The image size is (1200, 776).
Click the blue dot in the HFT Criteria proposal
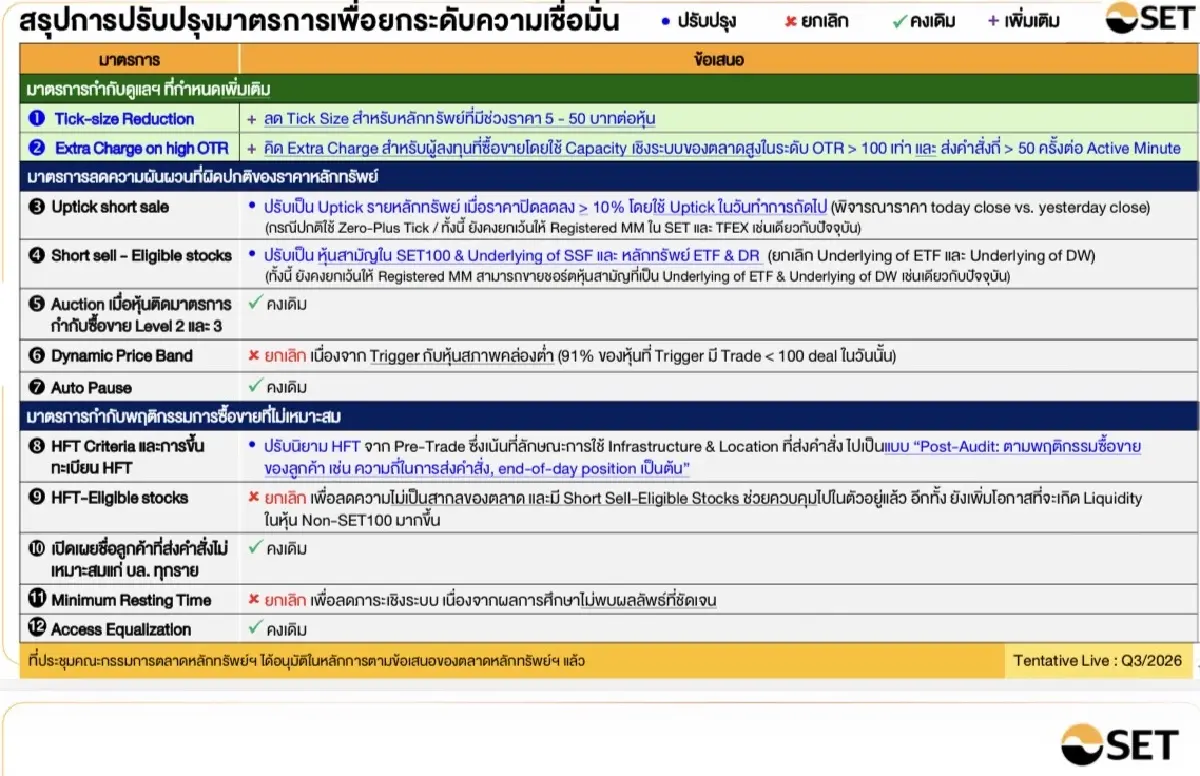[x=254, y=447]
